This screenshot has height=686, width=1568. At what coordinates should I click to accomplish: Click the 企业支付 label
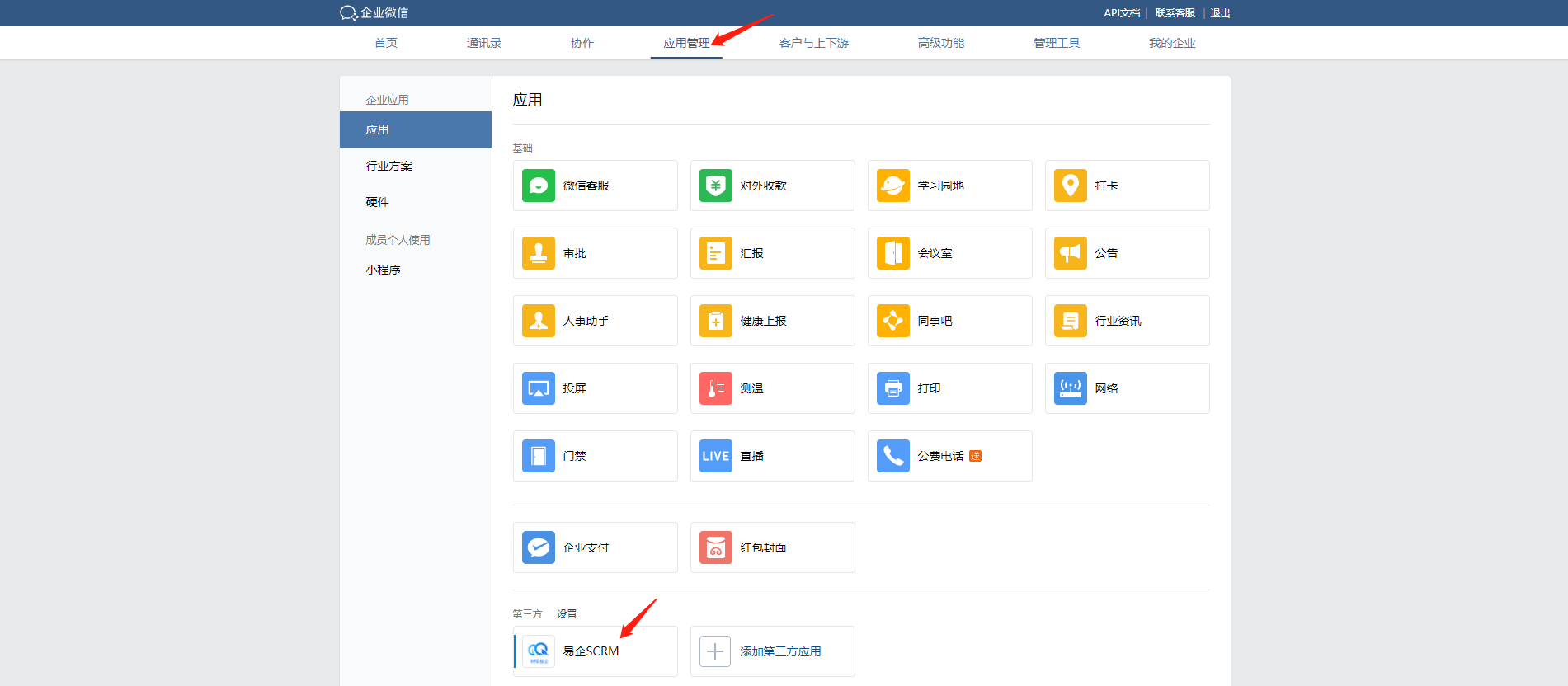click(x=586, y=547)
